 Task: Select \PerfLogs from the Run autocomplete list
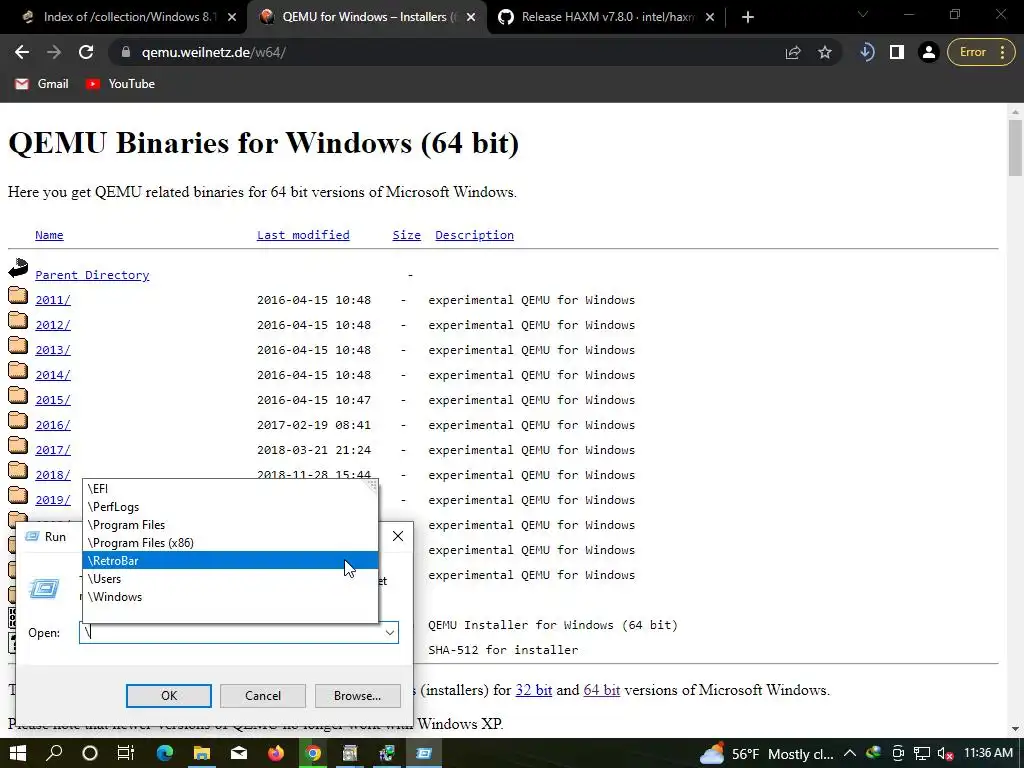[230, 507]
